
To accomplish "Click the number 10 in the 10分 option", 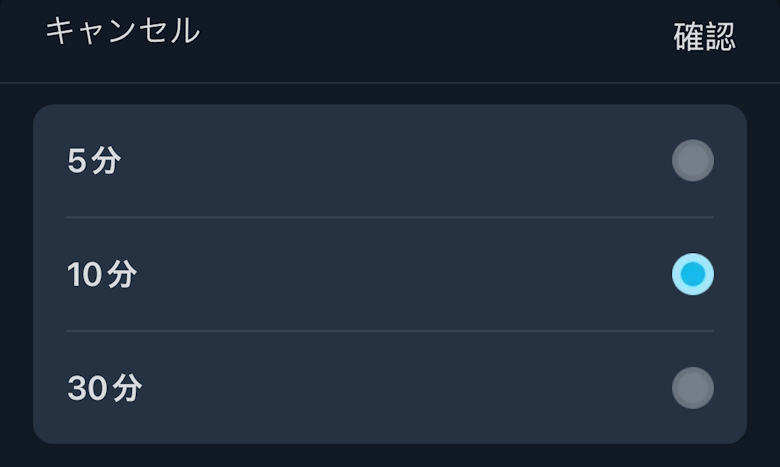I will (x=85, y=275).
